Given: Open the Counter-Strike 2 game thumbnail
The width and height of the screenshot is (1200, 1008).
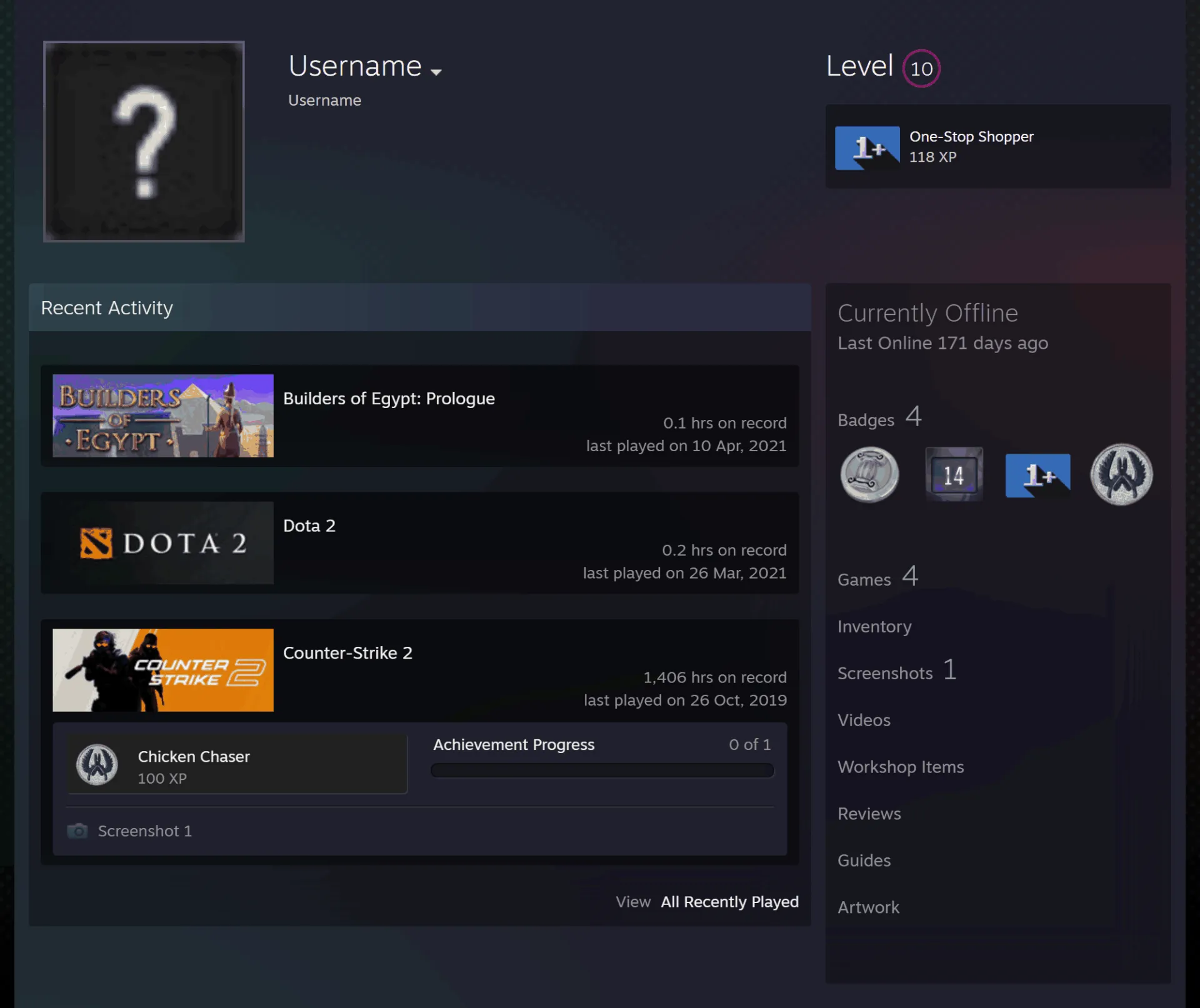Looking at the screenshot, I should point(163,670).
